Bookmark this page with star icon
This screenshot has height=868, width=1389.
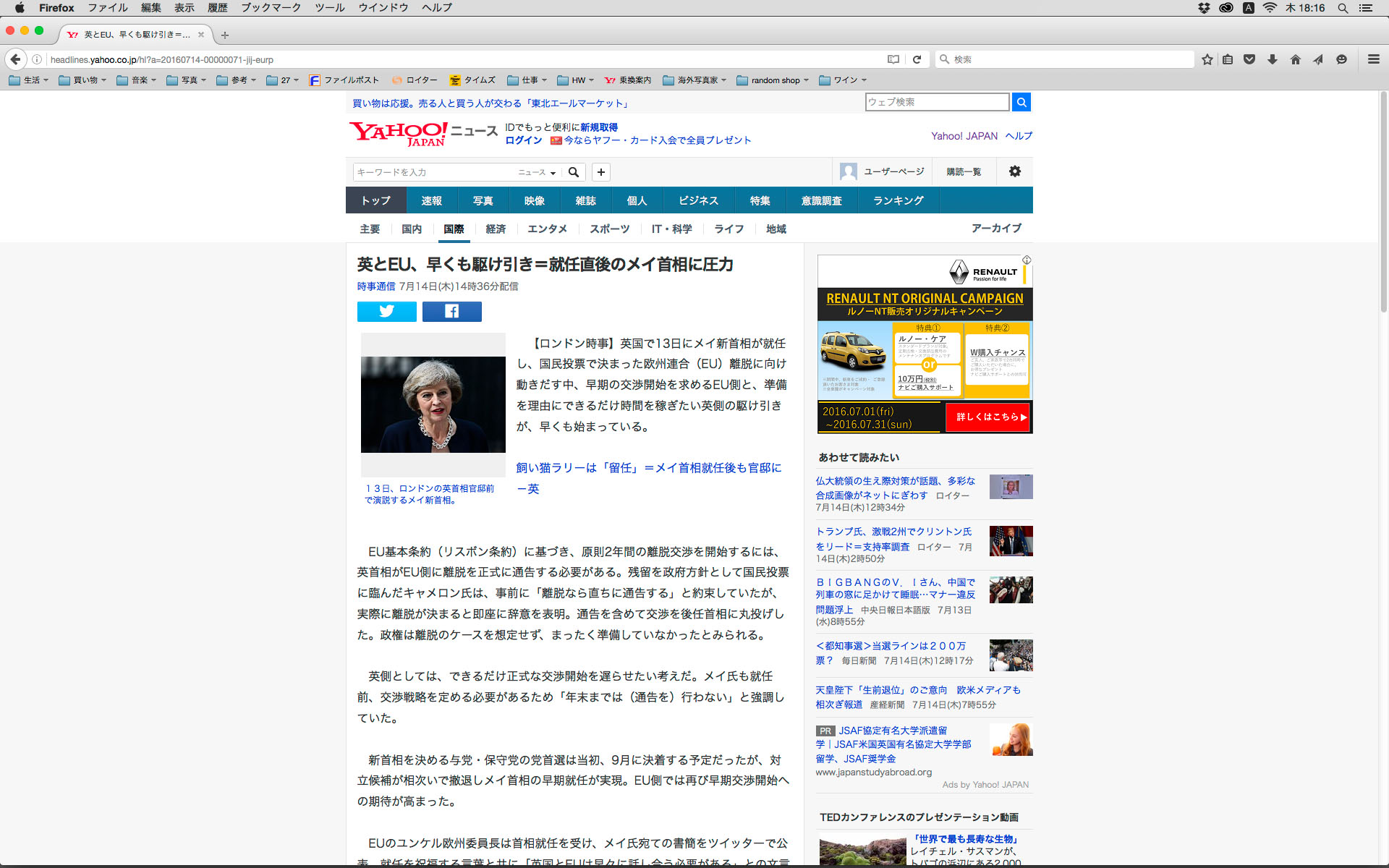(1207, 59)
